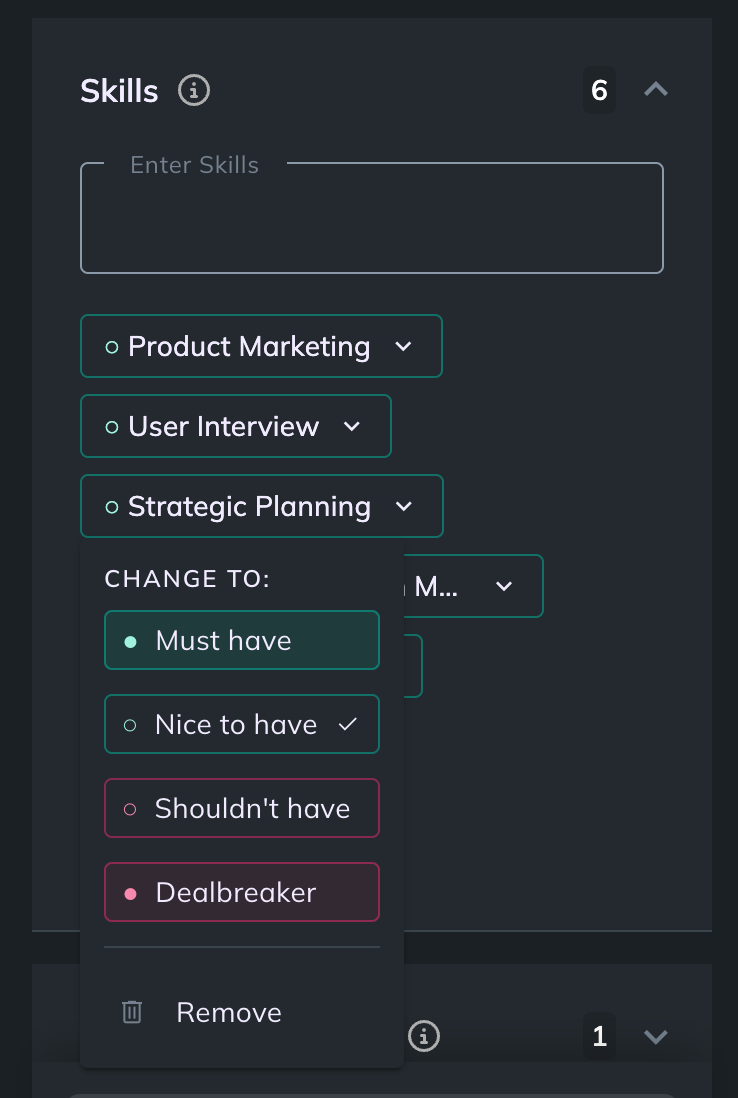Select Nice to have option

242,725
